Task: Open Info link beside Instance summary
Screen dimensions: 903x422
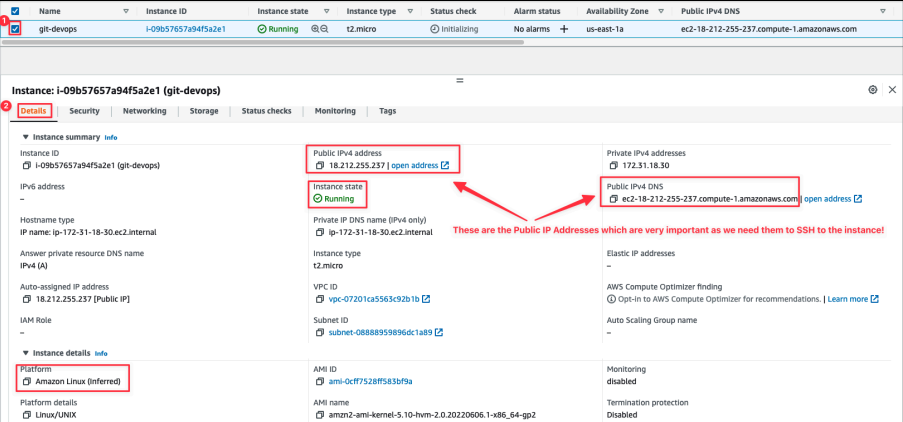Action: pos(111,138)
